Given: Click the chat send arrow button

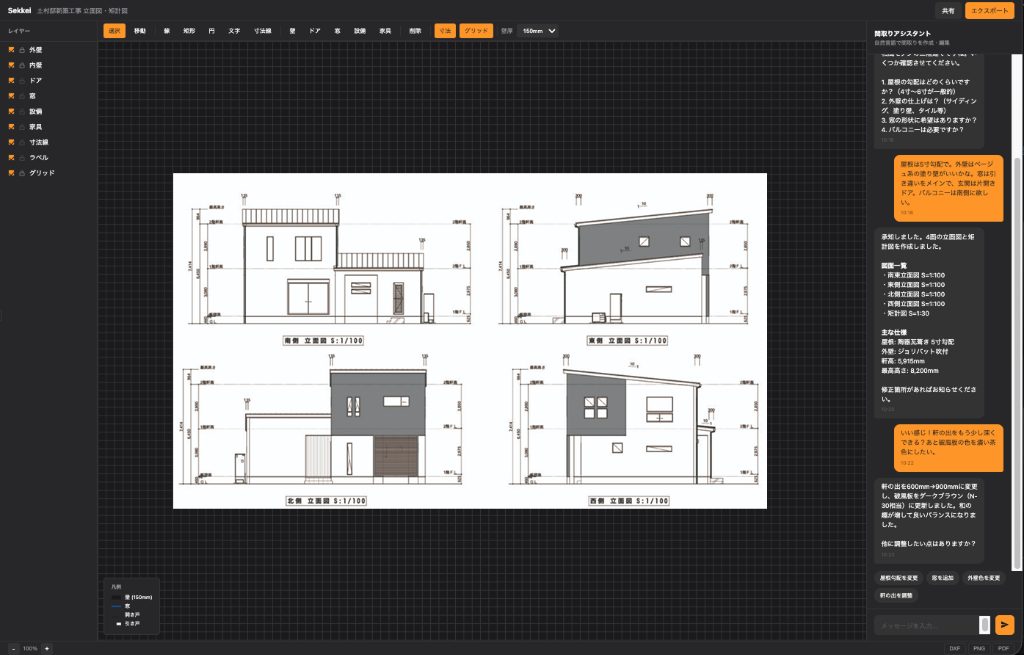Looking at the screenshot, I should [x=1005, y=624].
